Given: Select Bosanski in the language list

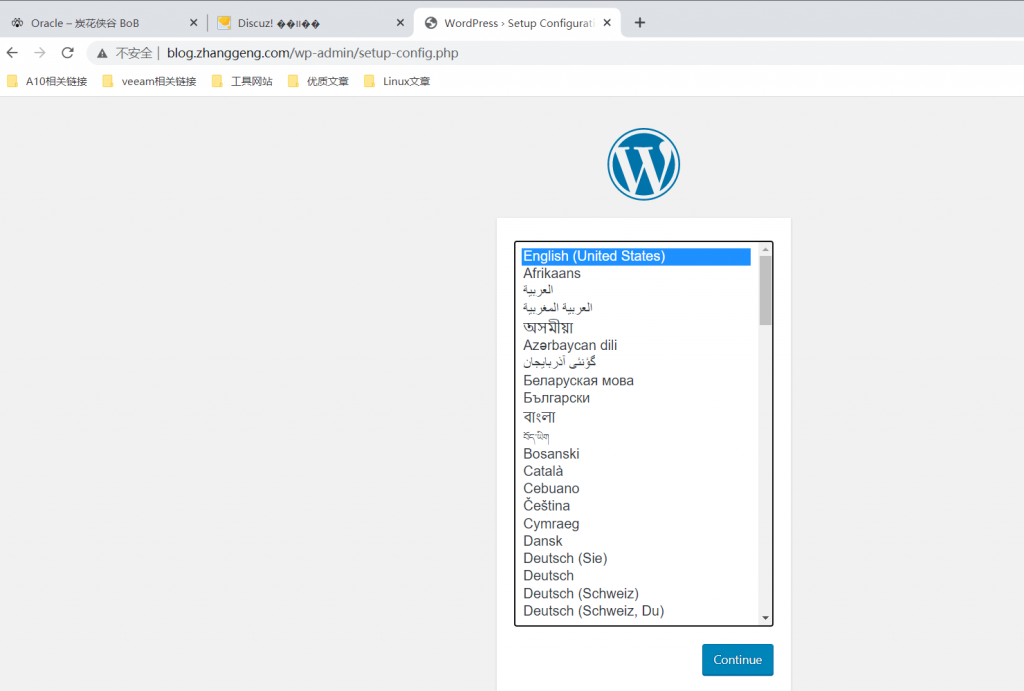Looking at the screenshot, I should point(636,454).
